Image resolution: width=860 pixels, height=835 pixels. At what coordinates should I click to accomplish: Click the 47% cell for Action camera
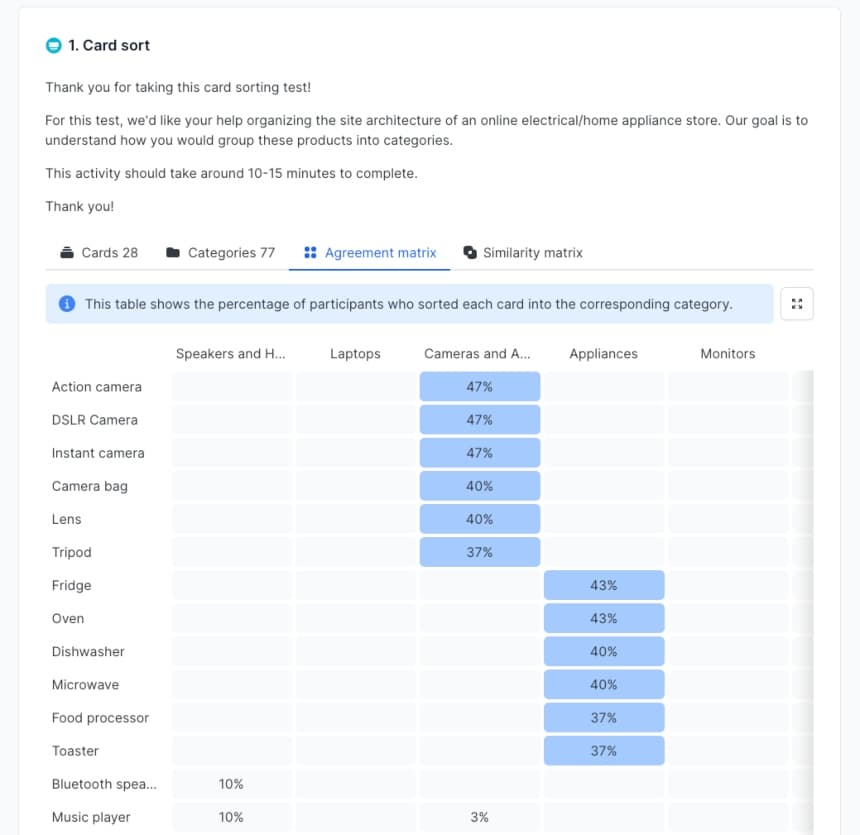coord(479,386)
